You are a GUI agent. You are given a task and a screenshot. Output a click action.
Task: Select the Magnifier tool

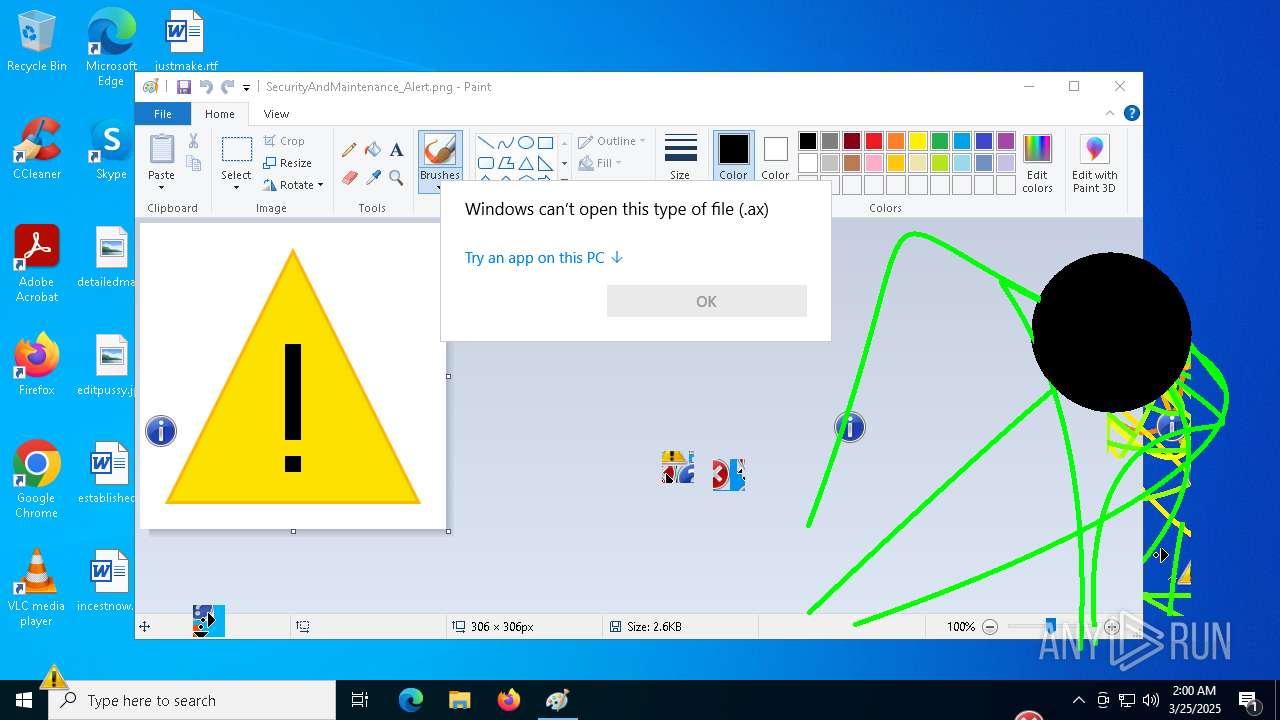point(396,178)
